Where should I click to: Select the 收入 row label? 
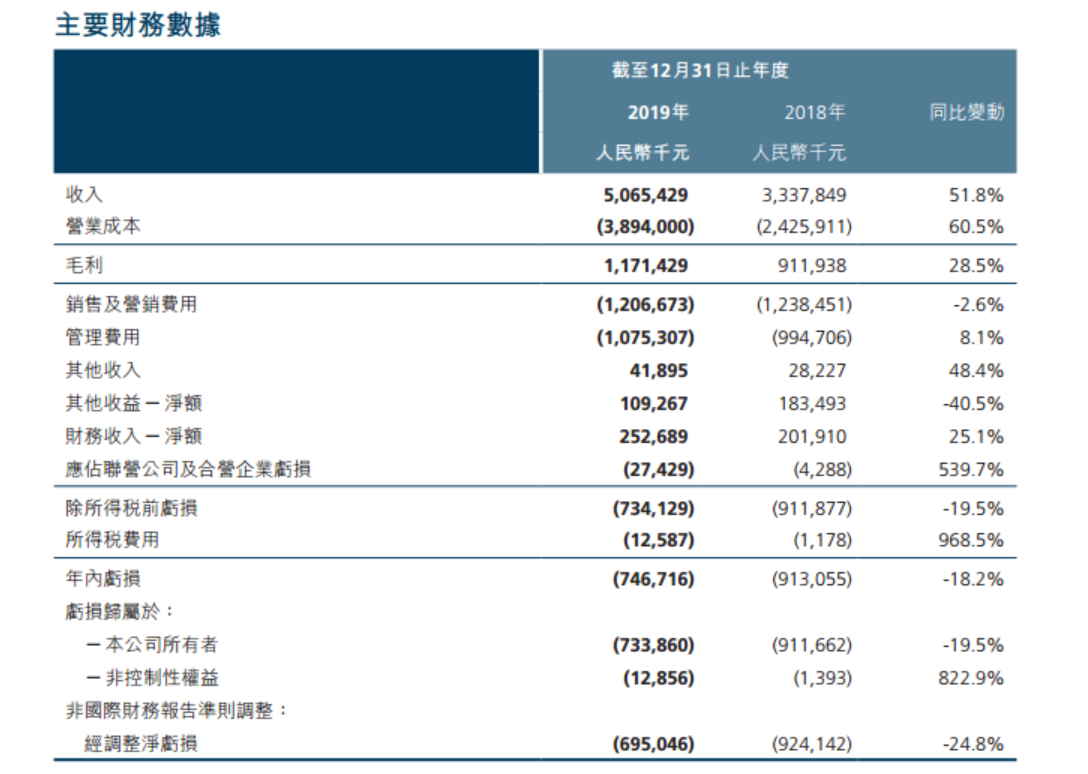(84, 194)
